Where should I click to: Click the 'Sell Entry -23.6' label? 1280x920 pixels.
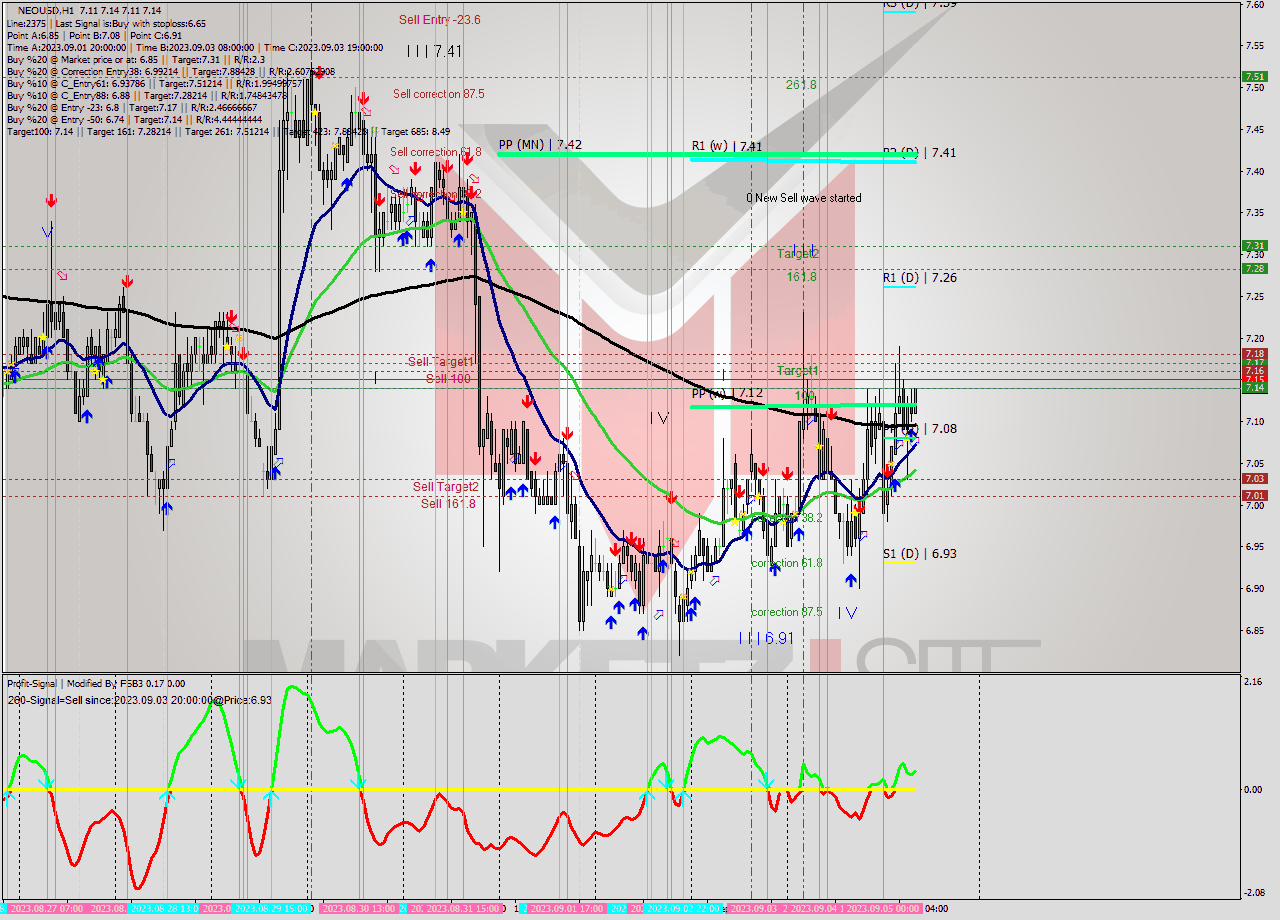[440, 19]
